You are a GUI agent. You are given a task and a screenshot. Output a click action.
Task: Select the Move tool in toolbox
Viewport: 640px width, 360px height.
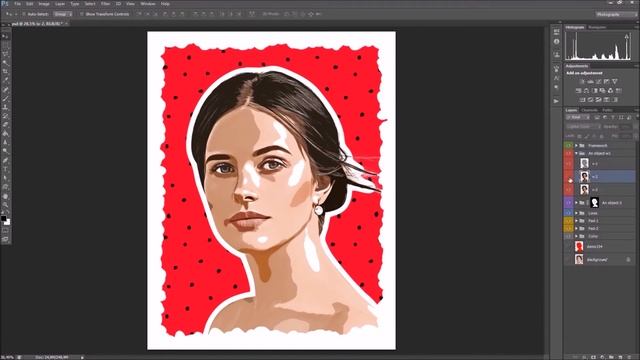[x=5, y=36]
